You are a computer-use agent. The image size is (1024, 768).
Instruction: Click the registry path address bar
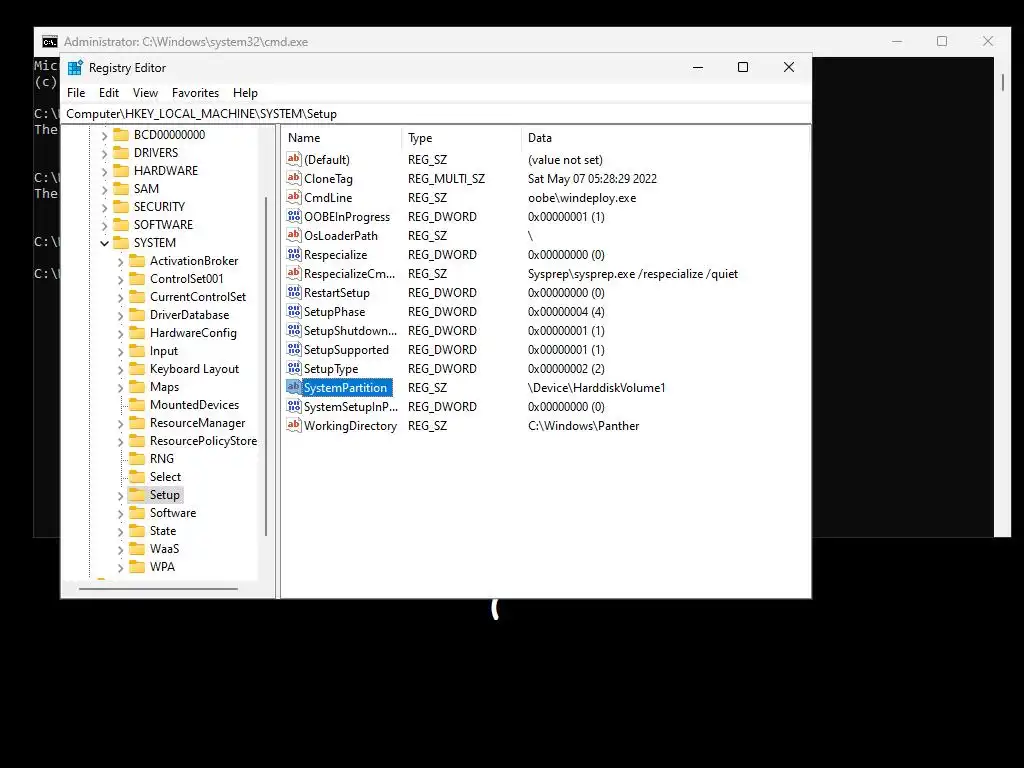(436, 114)
